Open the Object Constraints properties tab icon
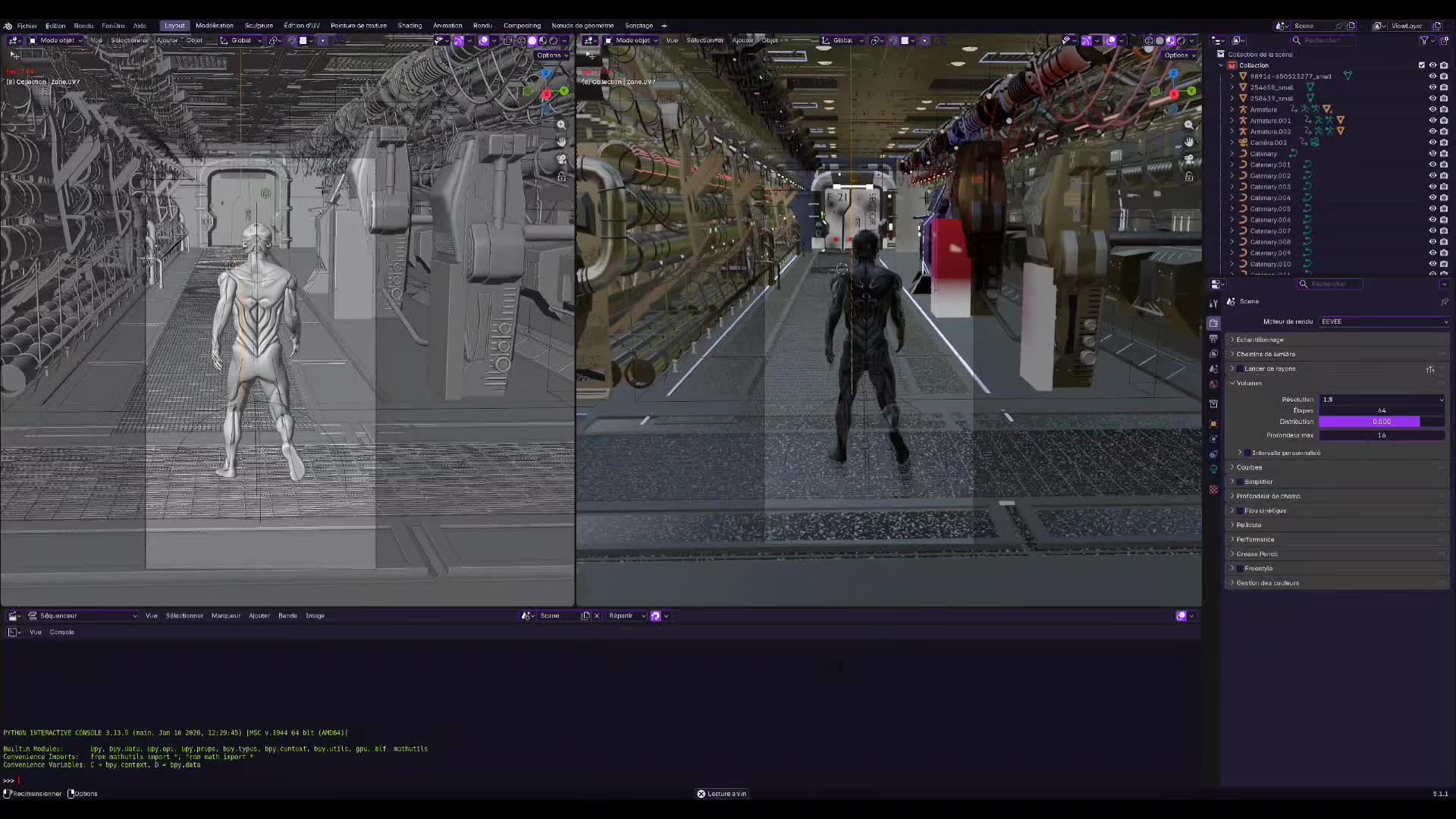This screenshot has height=819, width=1456. (1213, 454)
